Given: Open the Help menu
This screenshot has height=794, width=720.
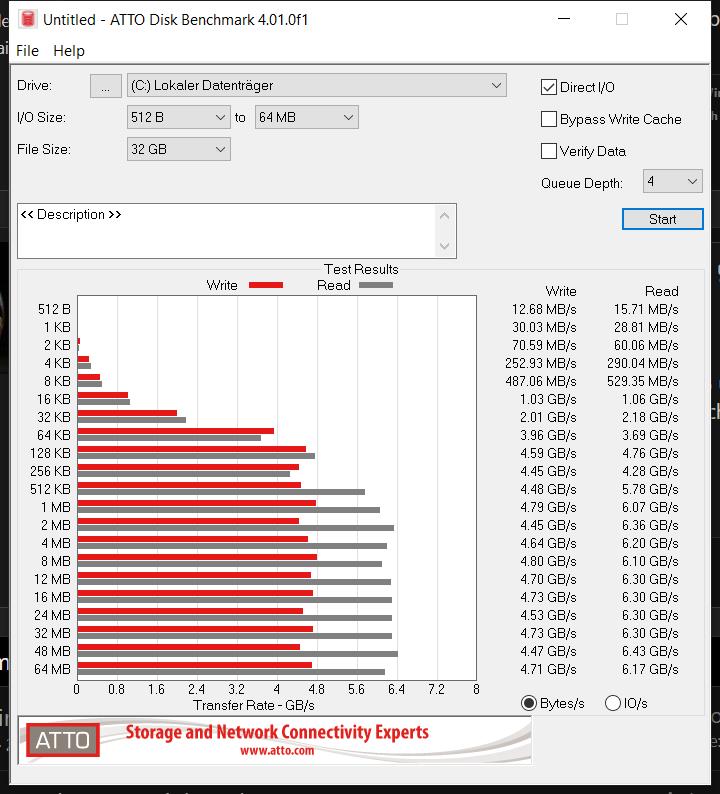Looking at the screenshot, I should 69,51.
